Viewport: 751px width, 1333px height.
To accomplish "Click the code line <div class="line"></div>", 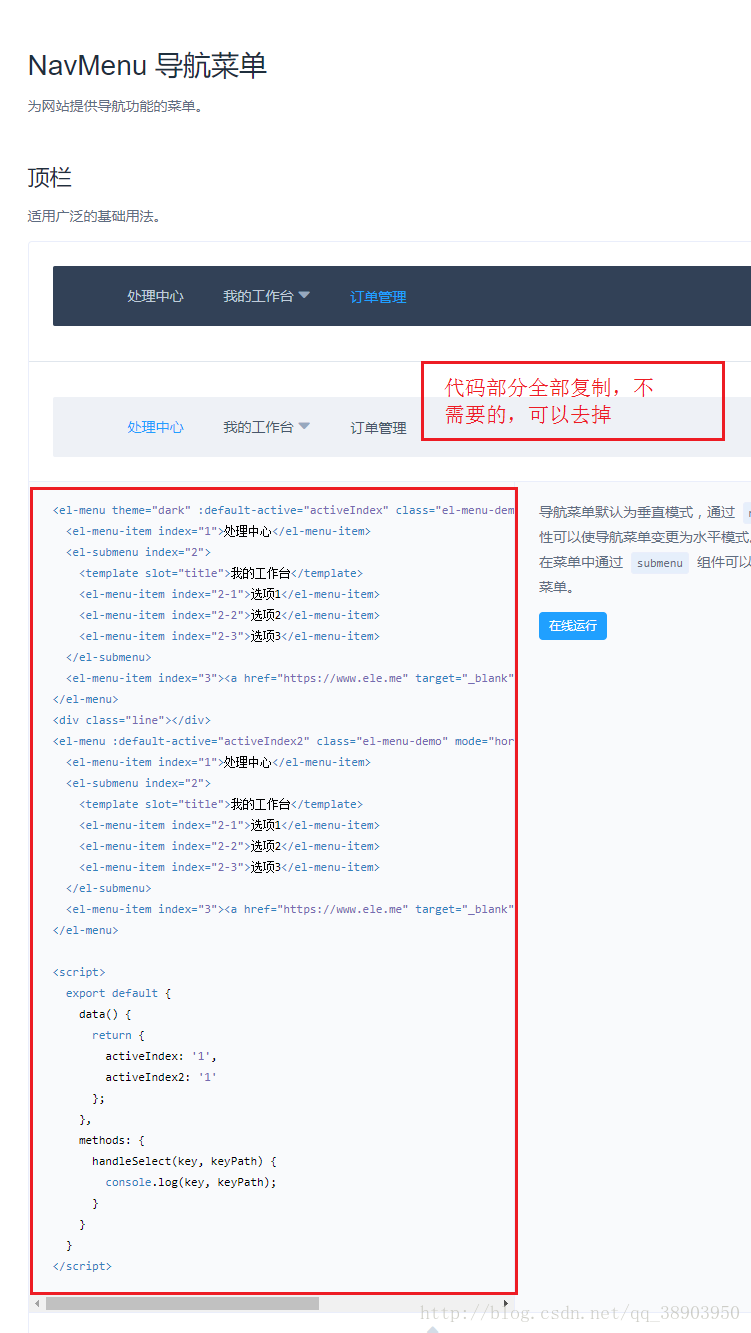I will coord(132,720).
